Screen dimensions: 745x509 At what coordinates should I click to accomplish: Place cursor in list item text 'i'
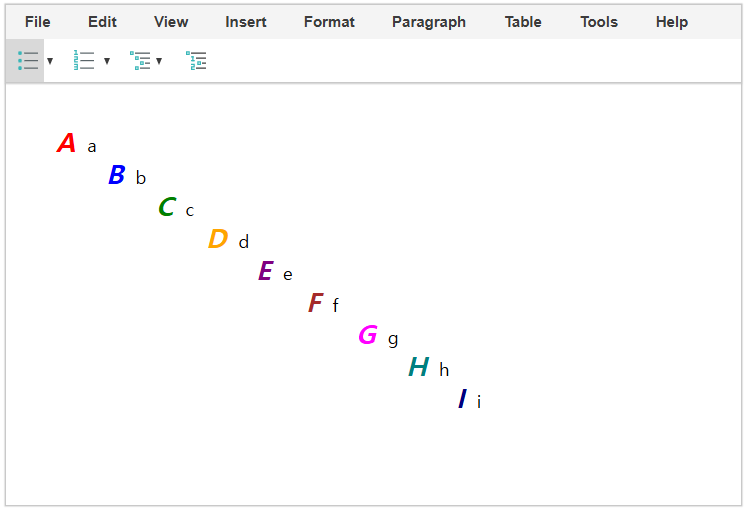coord(479,402)
